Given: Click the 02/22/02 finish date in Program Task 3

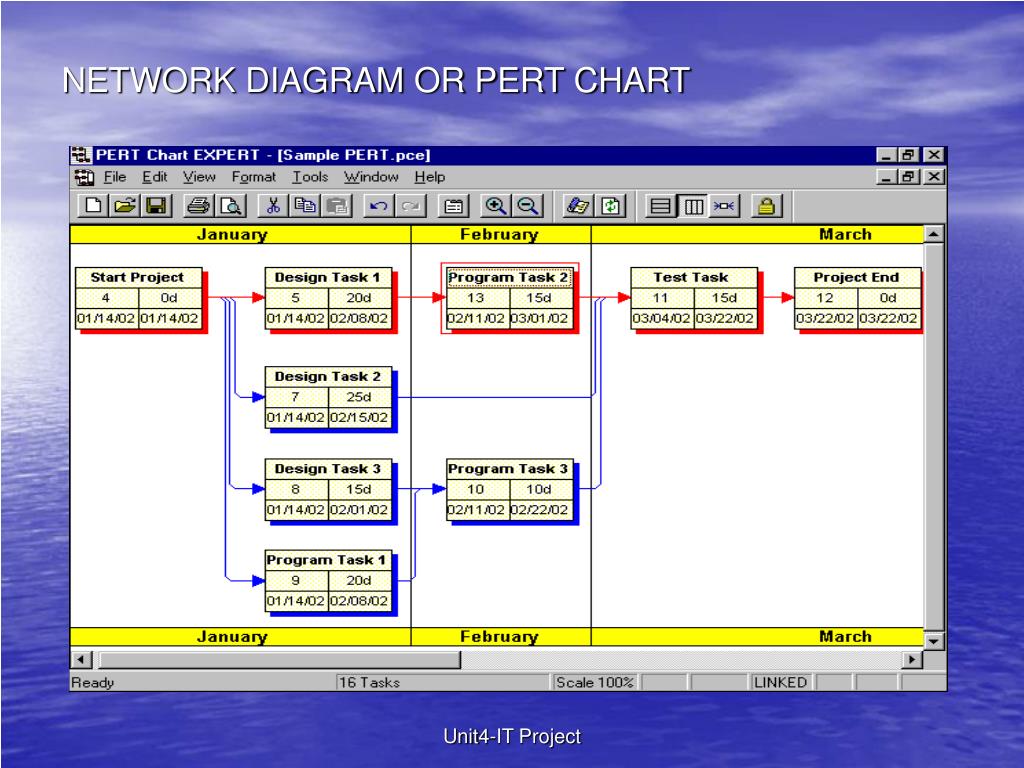Looking at the screenshot, I should click(x=539, y=510).
